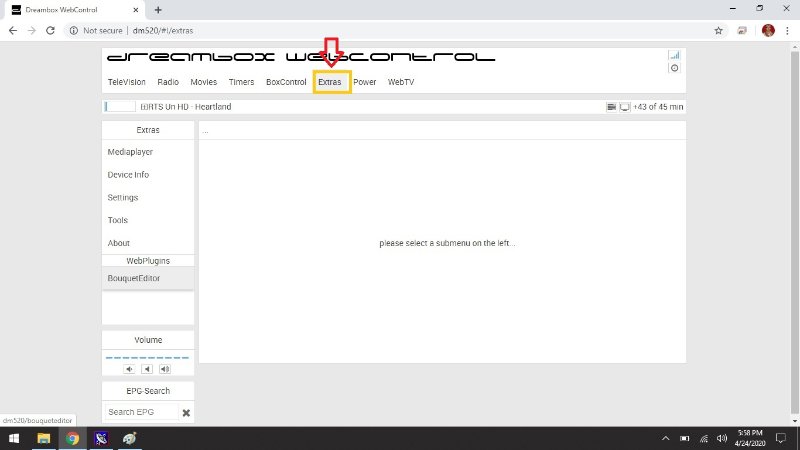800x450 pixels.
Task: Show hidden system tray icons
Action: click(666, 438)
